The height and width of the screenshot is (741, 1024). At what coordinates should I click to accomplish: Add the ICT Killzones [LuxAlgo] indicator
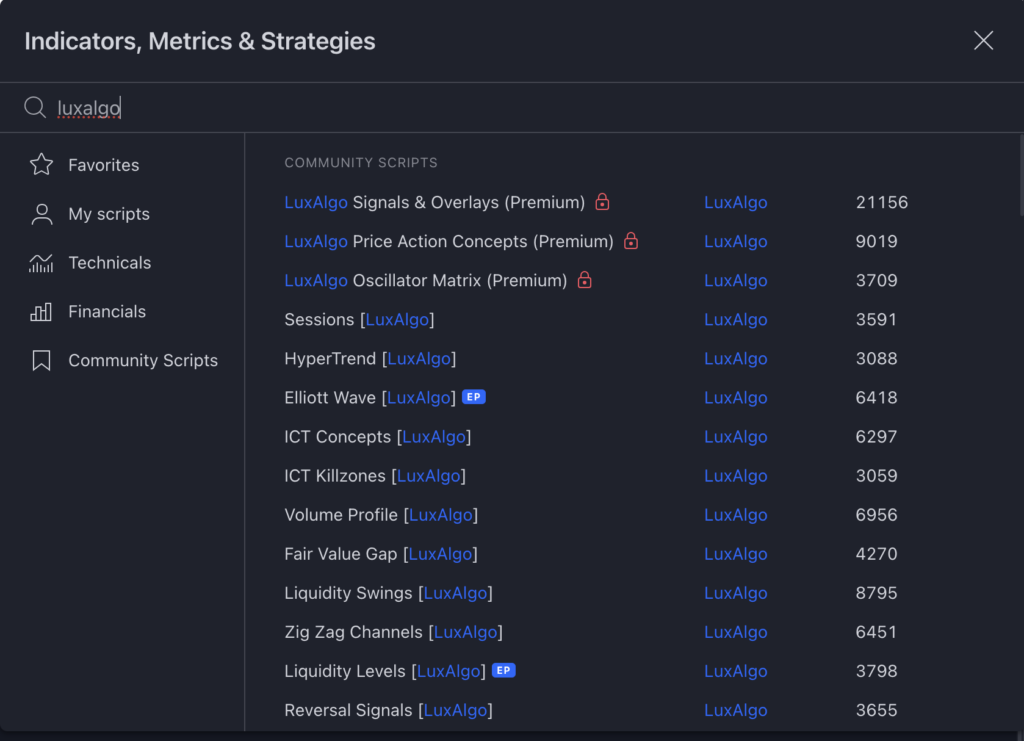pyautogui.click(x=375, y=476)
